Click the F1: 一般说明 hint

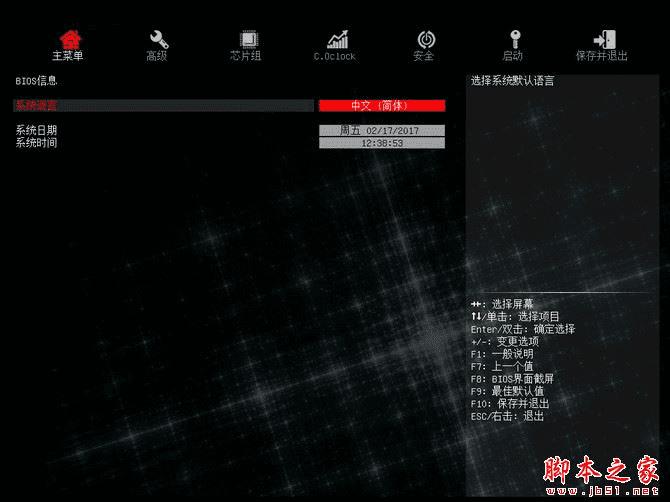coord(502,354)
